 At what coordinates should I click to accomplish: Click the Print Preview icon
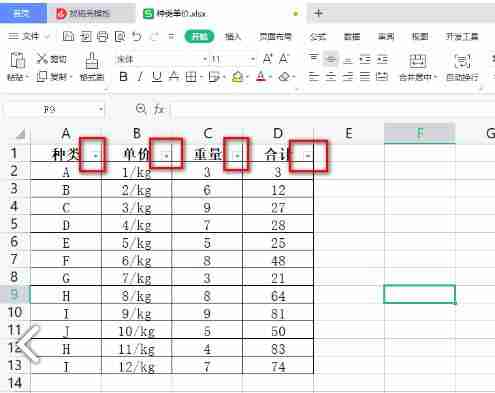point(120,36)
